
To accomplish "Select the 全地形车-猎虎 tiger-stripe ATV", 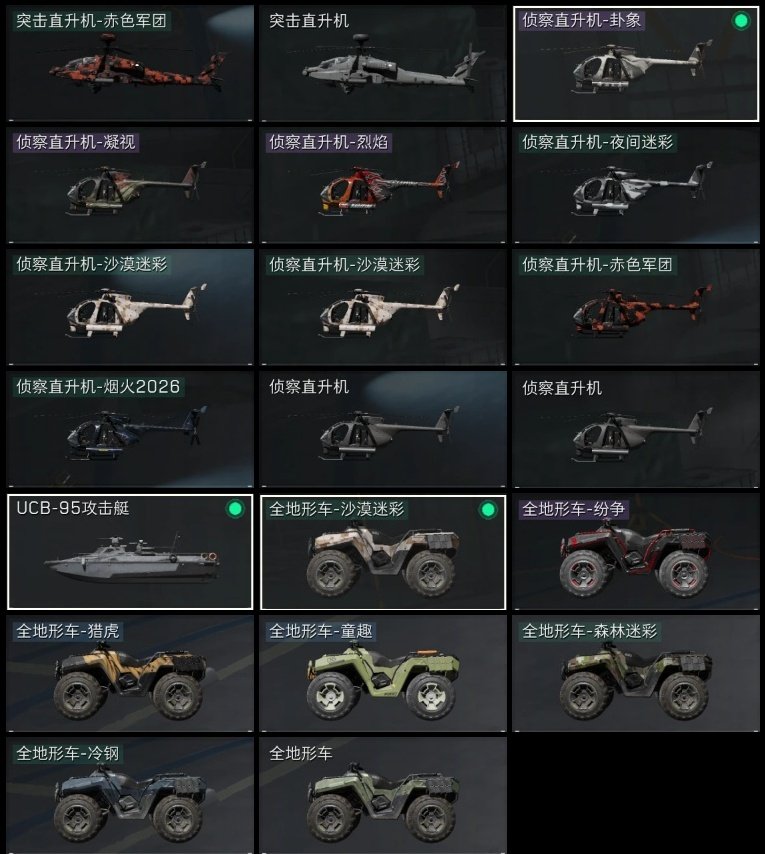I will coord(130,674).
